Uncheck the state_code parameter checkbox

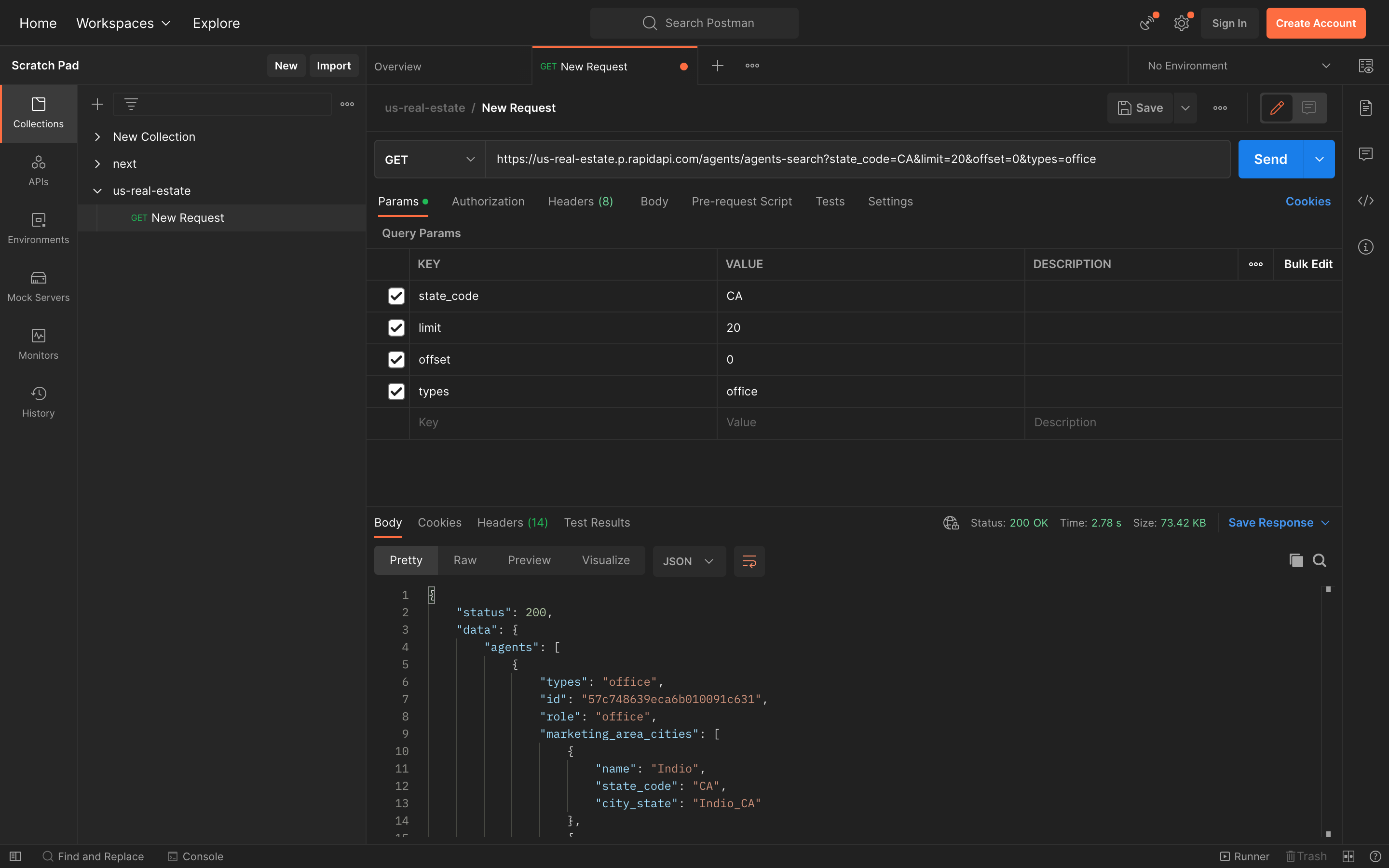click(396, 296)
